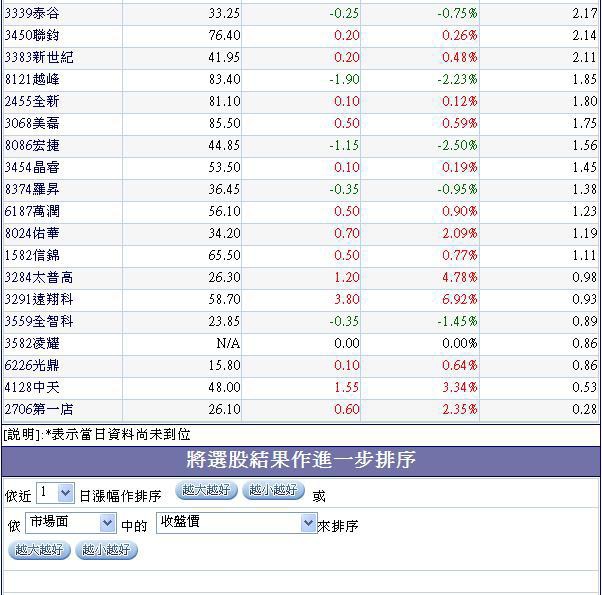This screenshot has height=595, width=602.
Task: Click change -1.90 in 越峰 row
Action: [x=344, y=79]
